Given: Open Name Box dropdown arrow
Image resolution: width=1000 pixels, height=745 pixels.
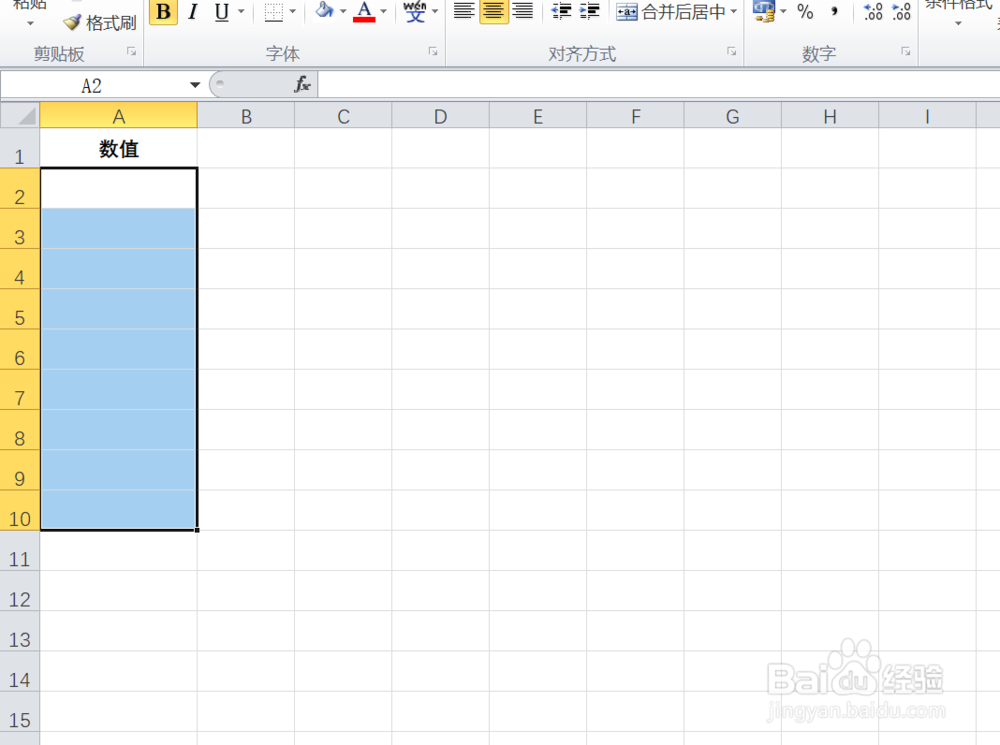Looking at the screenshot, I should click(x=195, y=85).
